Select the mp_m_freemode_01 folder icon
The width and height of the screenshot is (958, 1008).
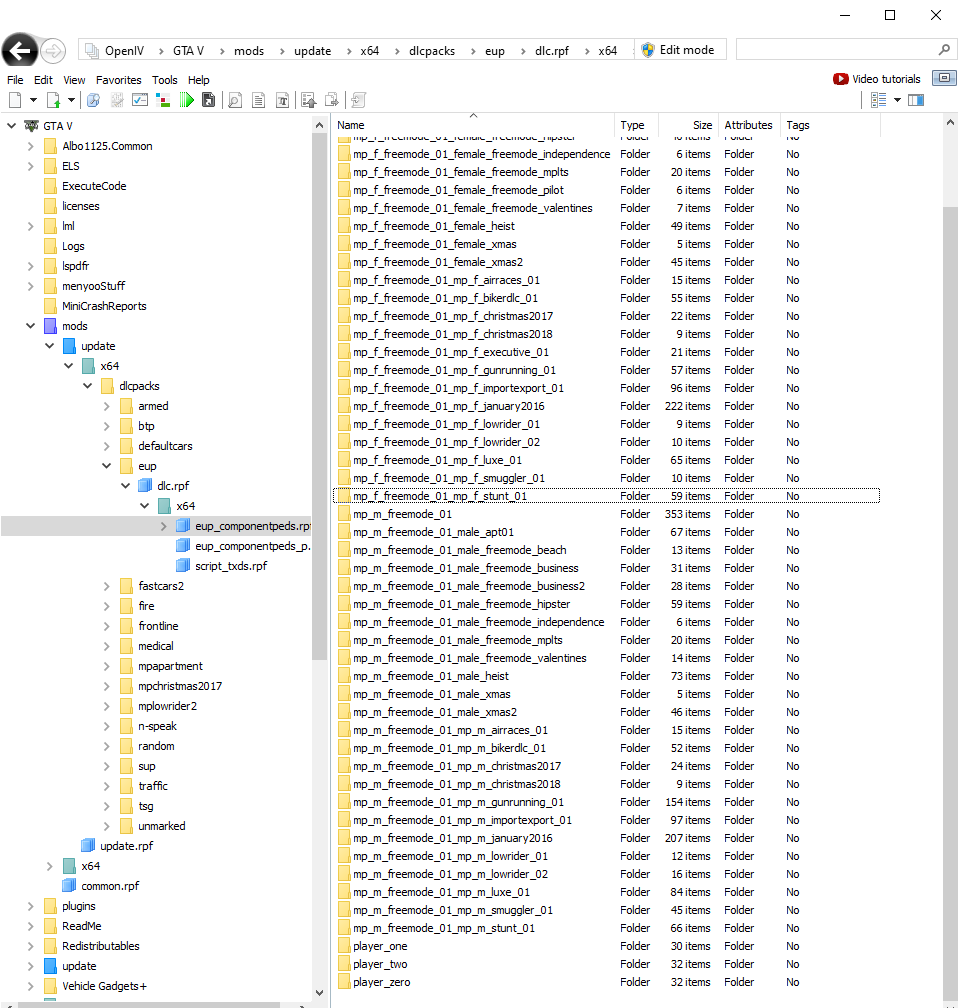click(x=344, y=514)
